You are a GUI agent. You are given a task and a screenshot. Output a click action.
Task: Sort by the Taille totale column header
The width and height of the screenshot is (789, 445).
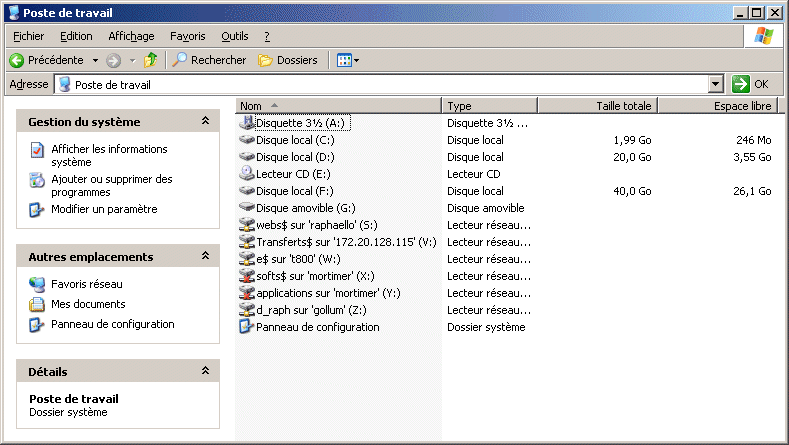[597, 106]
